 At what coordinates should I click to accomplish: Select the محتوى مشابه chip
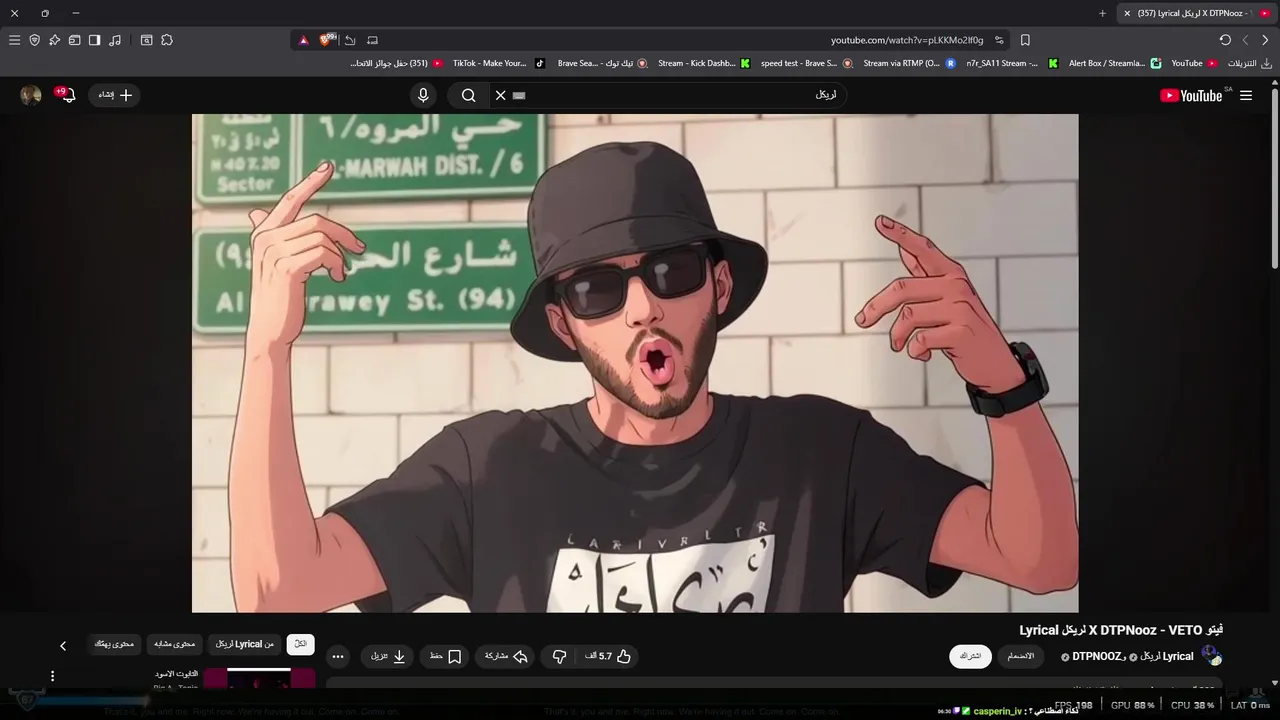pyautogui.click(x=175, y=644)
